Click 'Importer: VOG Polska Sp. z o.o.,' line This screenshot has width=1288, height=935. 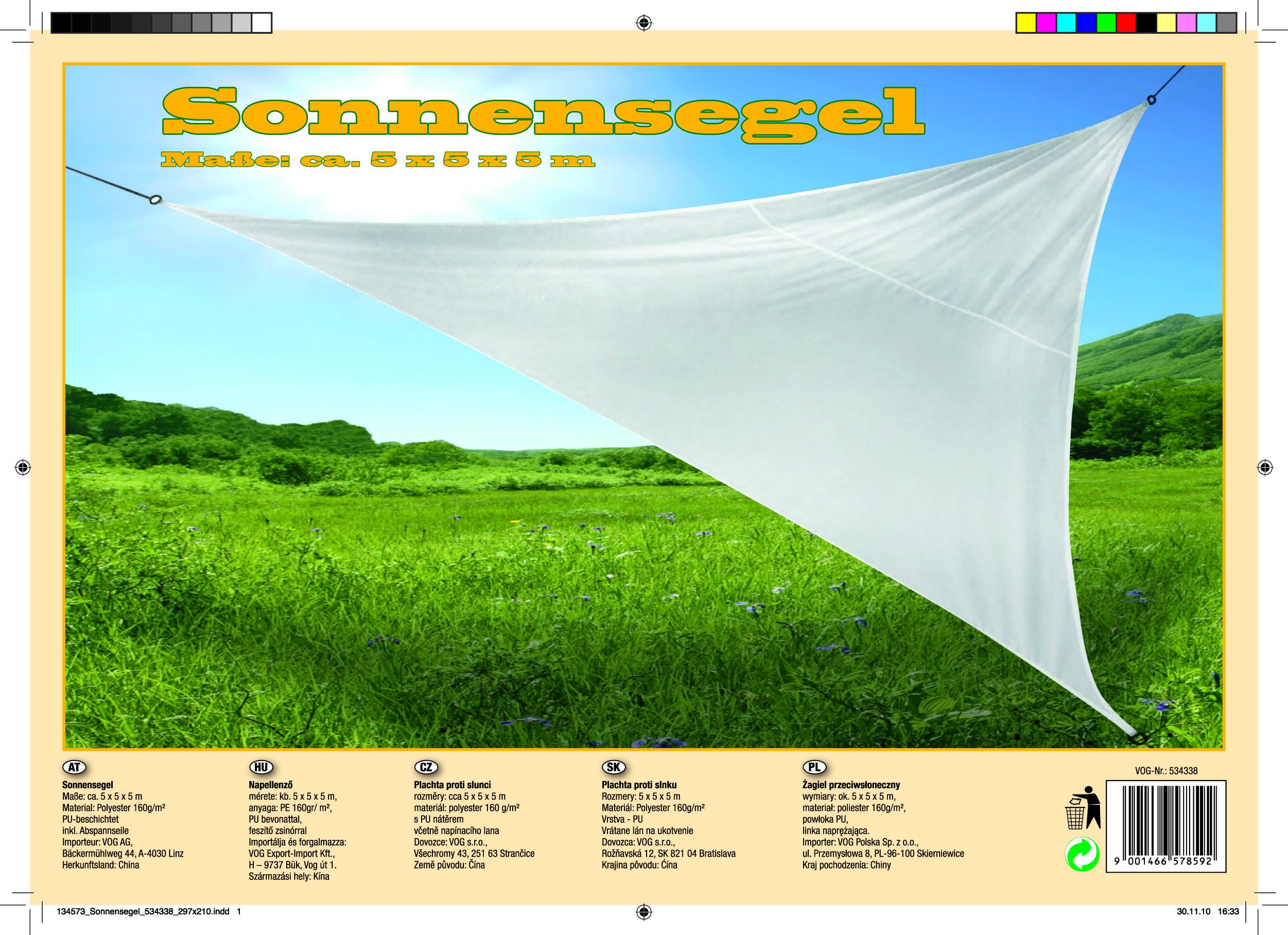(x=860, y=842)
